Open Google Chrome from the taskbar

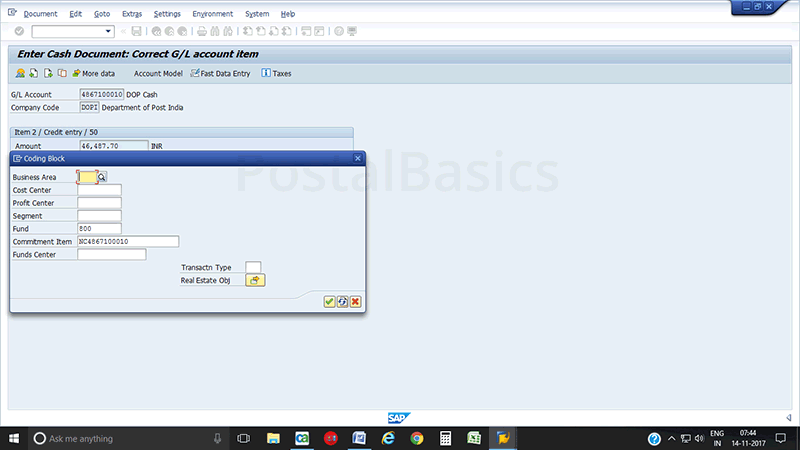(x=417, y=438)
